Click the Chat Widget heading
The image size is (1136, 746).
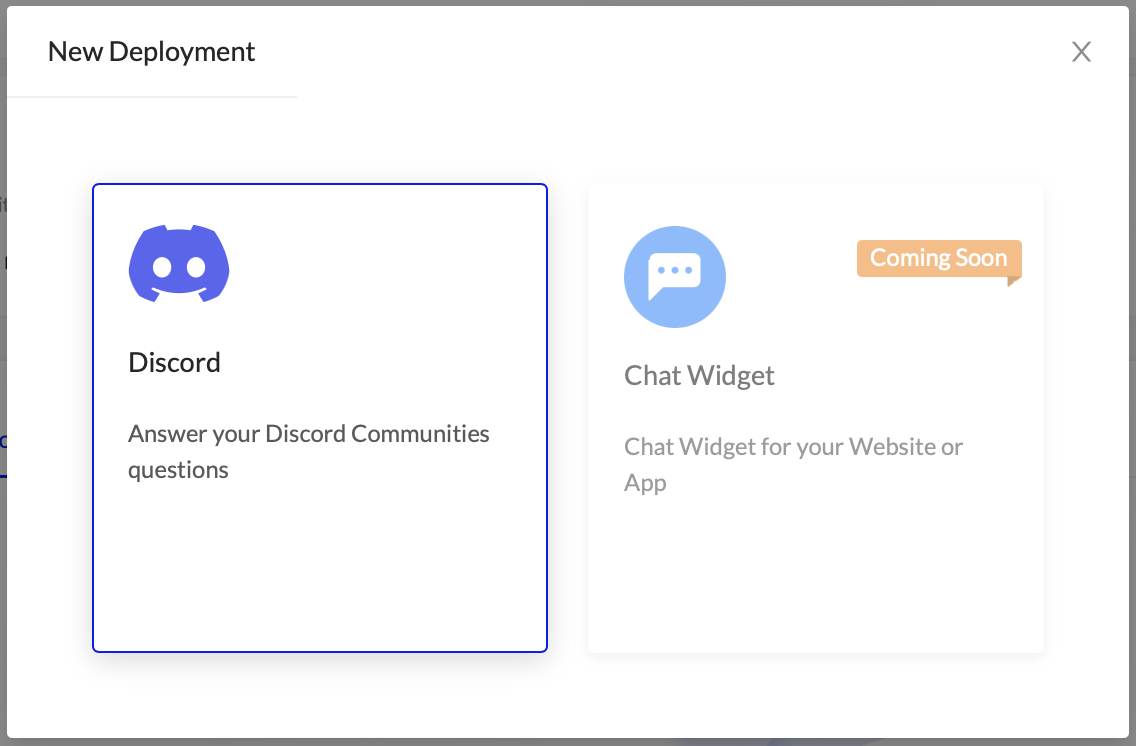(x=699, y=375)
